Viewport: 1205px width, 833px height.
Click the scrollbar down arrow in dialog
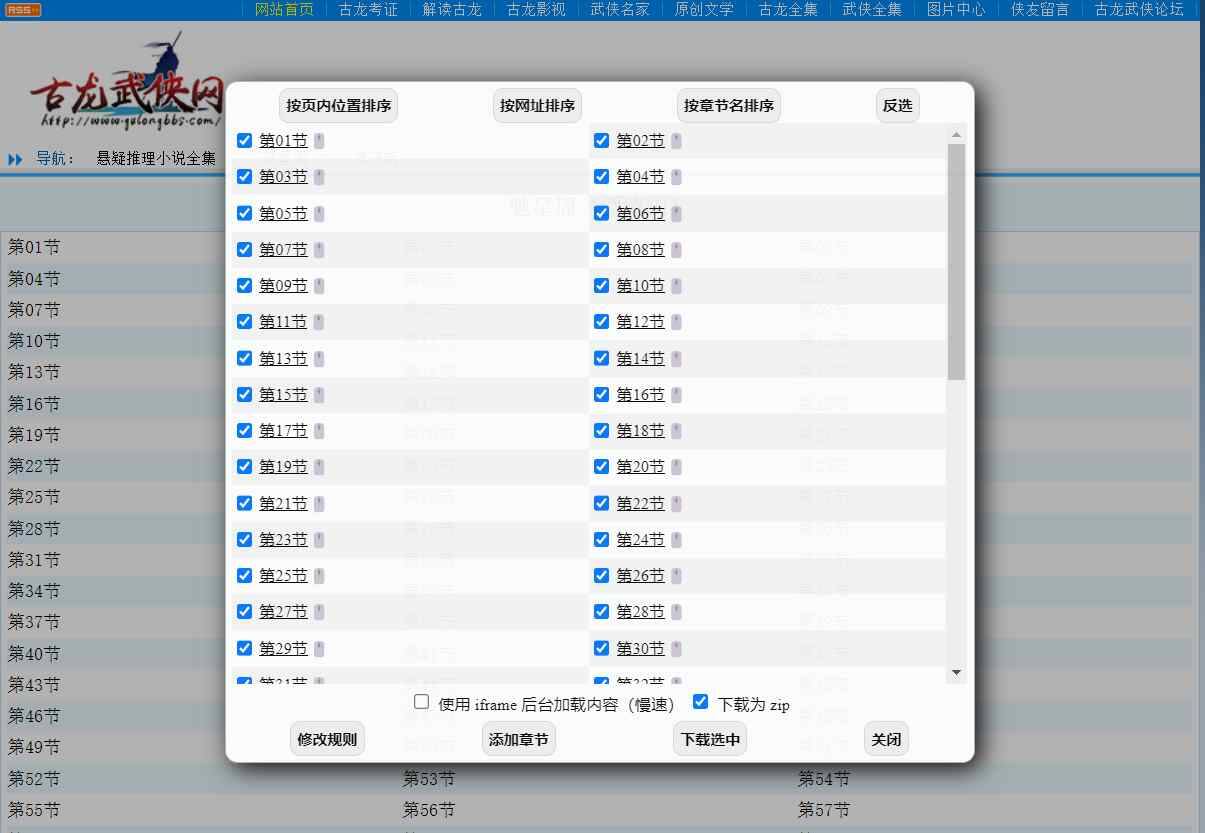[x=956, y=673]
